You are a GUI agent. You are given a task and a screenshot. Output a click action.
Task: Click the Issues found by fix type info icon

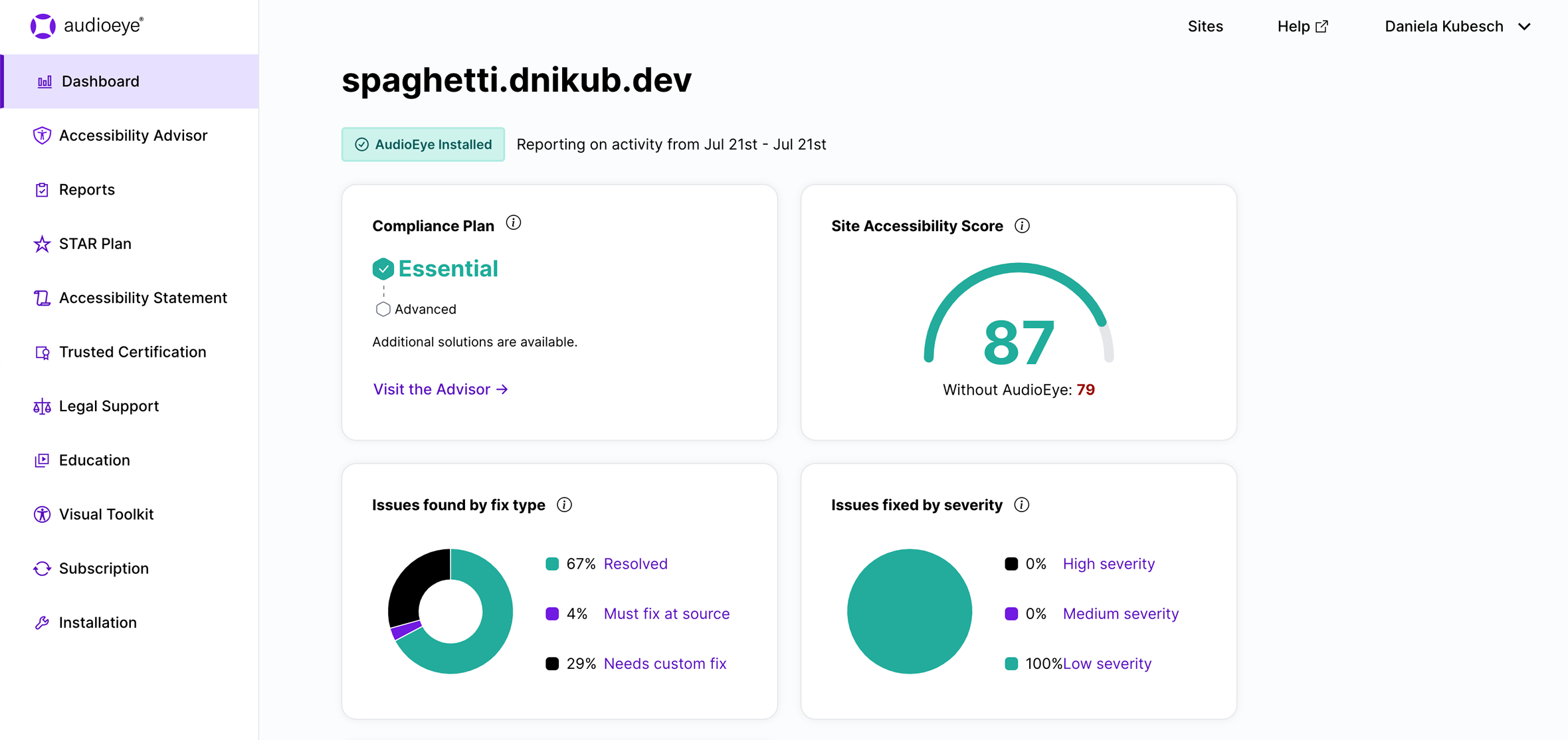click(565, 505)
